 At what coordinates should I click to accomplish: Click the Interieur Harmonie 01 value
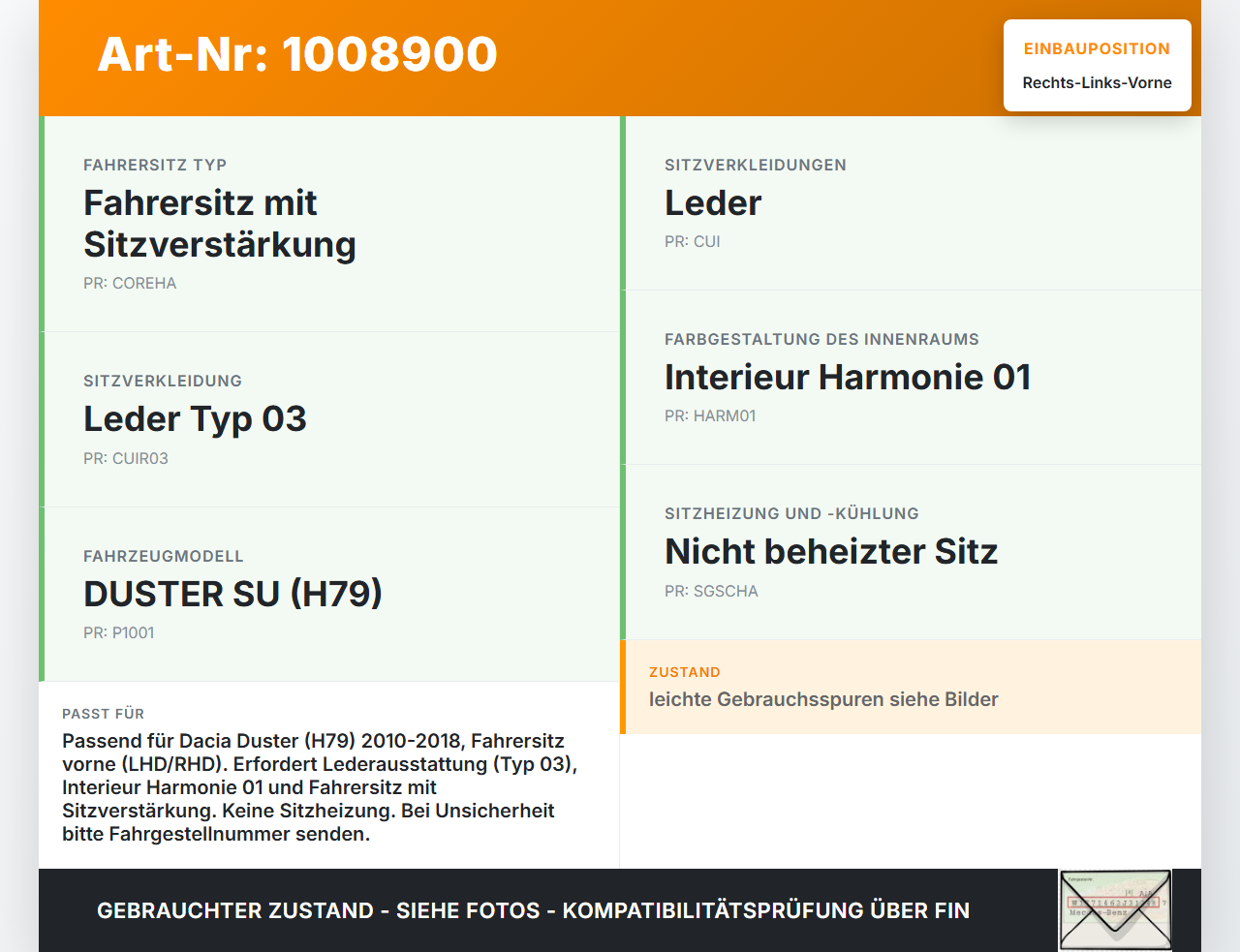tap(848, 377)
